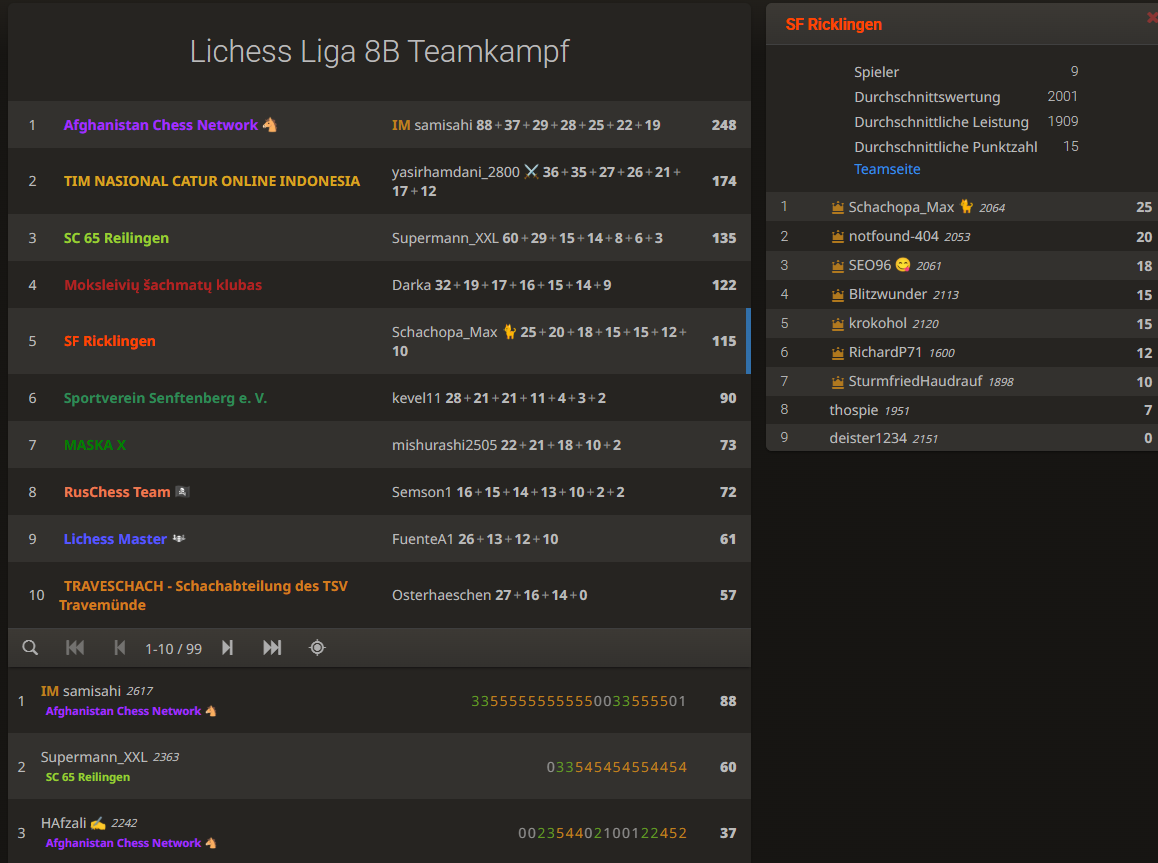Click total score 248 of first team

[724, 125]
